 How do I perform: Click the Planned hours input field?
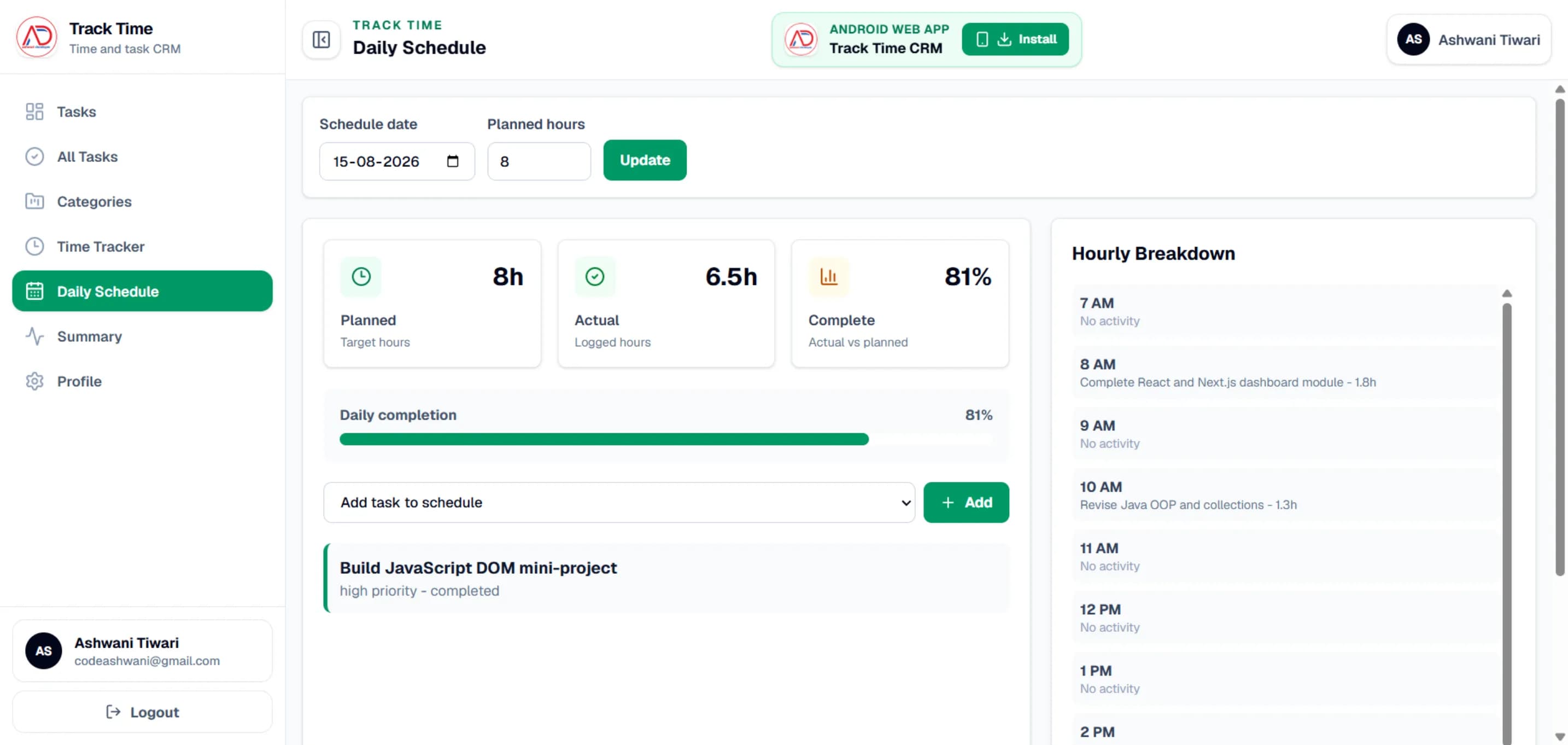pos(539,161)
